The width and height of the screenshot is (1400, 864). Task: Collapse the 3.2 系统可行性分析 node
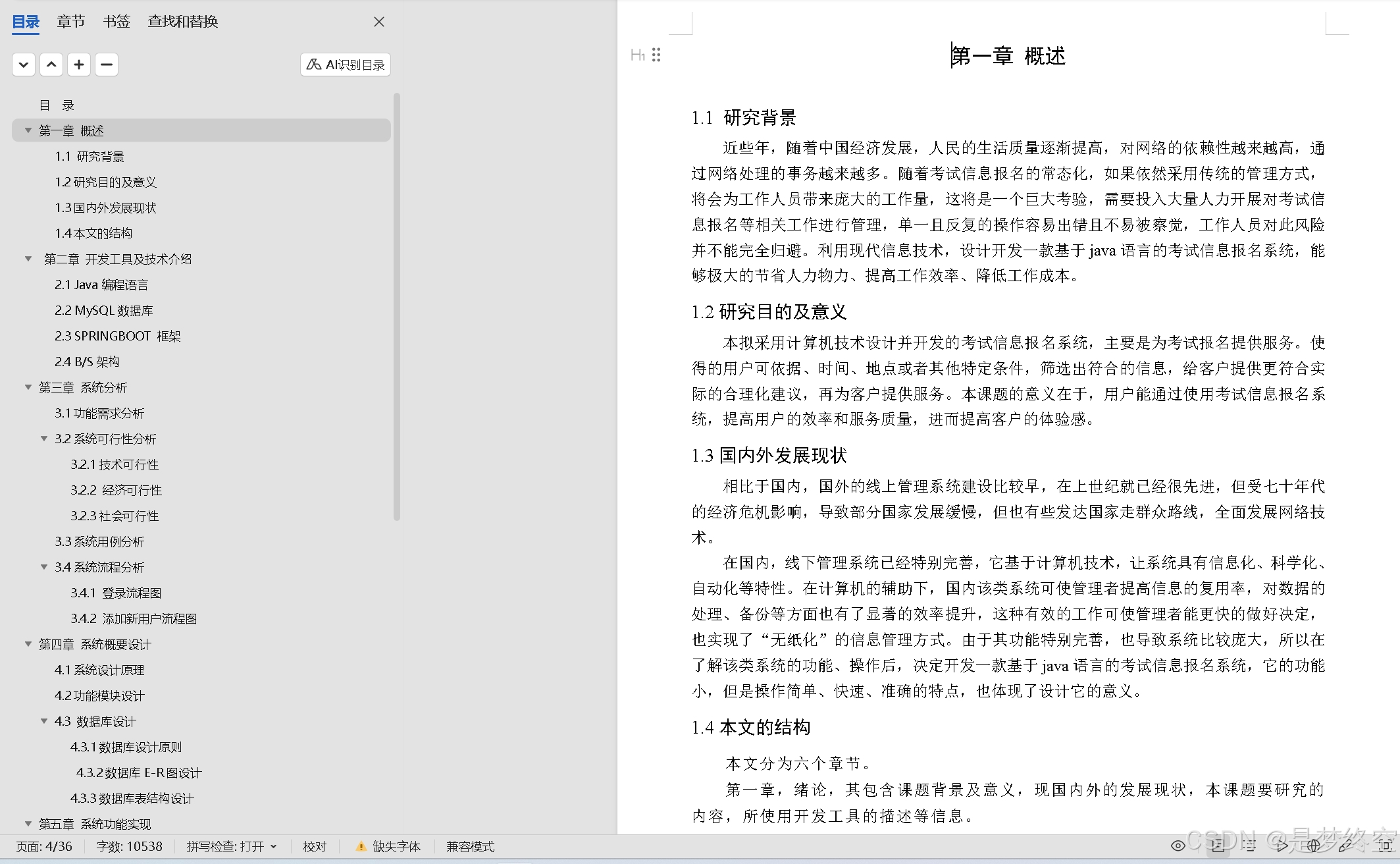(44, 439)
